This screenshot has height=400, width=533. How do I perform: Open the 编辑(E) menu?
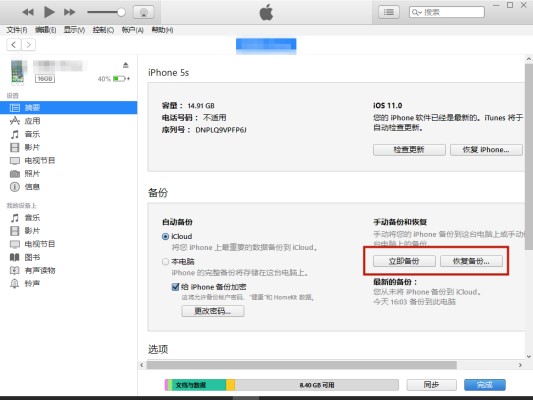[46, 30]
